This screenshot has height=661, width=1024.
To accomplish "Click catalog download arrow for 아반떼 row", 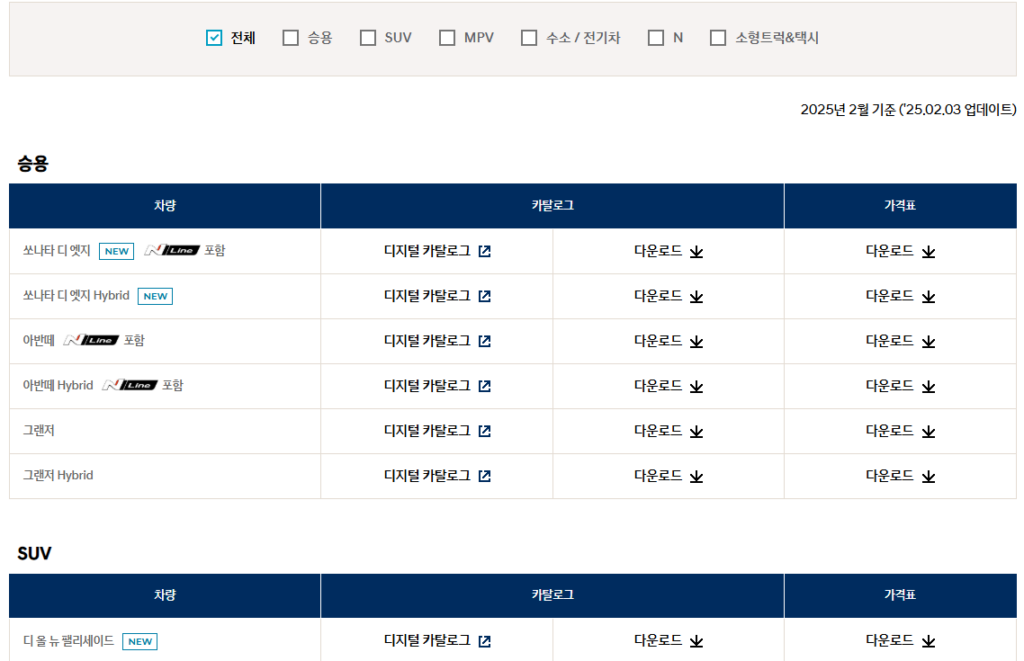I will pyautogui.click(x=696, y=342).
